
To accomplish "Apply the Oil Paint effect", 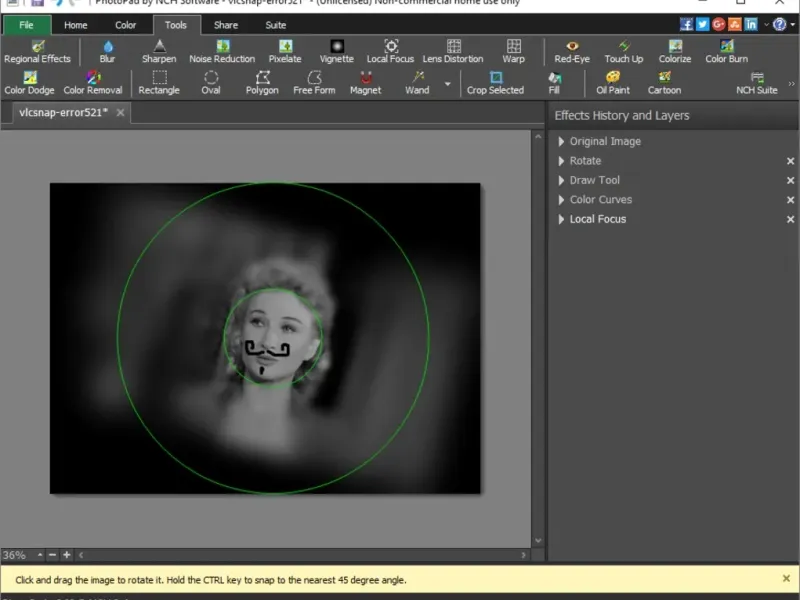I will [613, 82].
